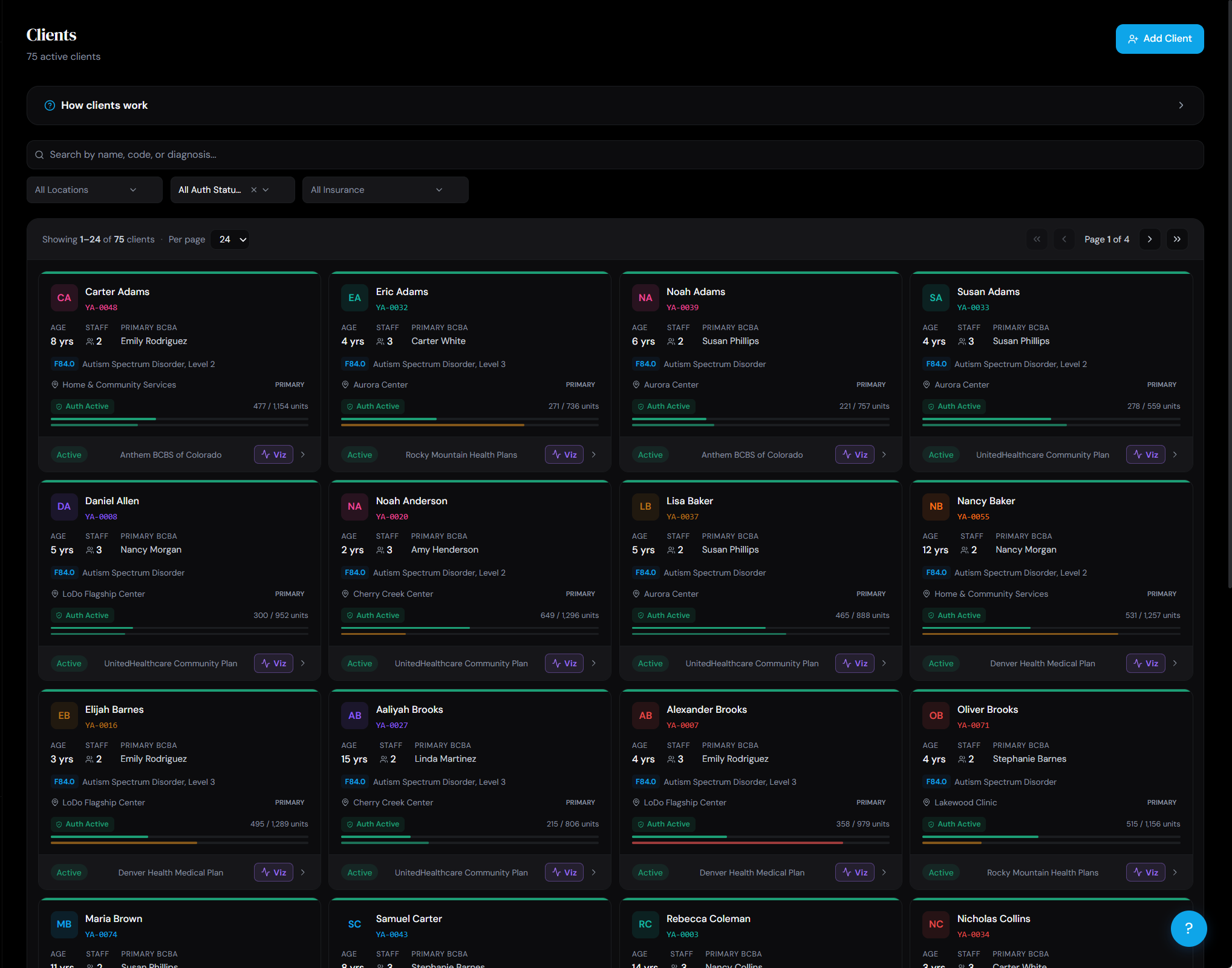This screenshot has width=1232, height=968.
Task: Click the Rebecca Coleman client name
Action: (x=708, y=918)
